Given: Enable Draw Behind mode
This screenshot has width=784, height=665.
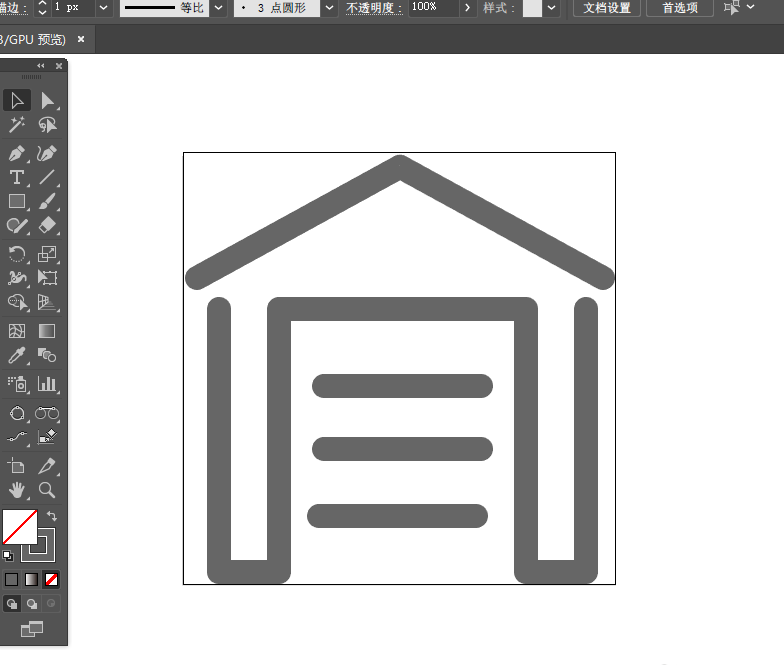Looking at the screenshot, I should [x=32, y=604].
